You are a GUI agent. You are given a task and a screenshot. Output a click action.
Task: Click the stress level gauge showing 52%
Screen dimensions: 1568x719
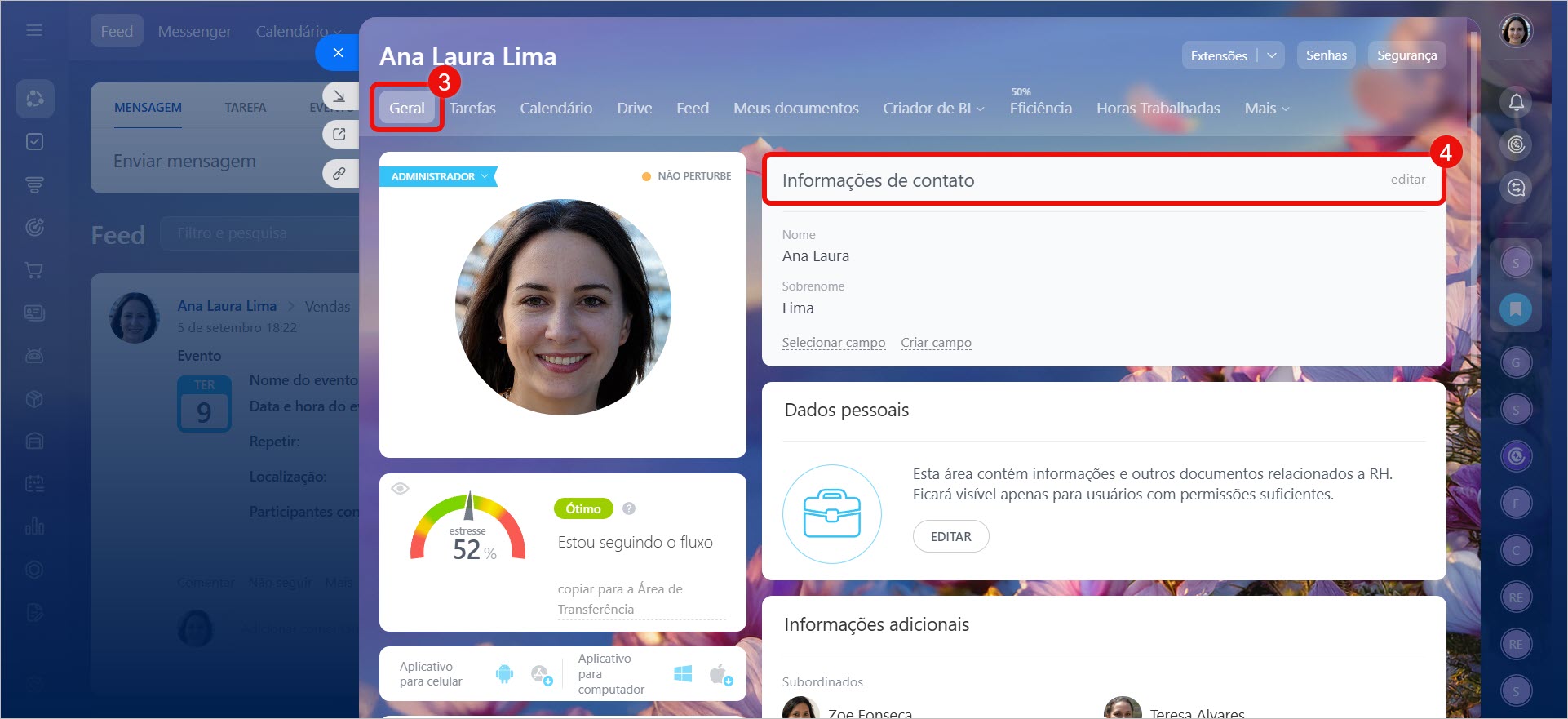tap(468, 526)
